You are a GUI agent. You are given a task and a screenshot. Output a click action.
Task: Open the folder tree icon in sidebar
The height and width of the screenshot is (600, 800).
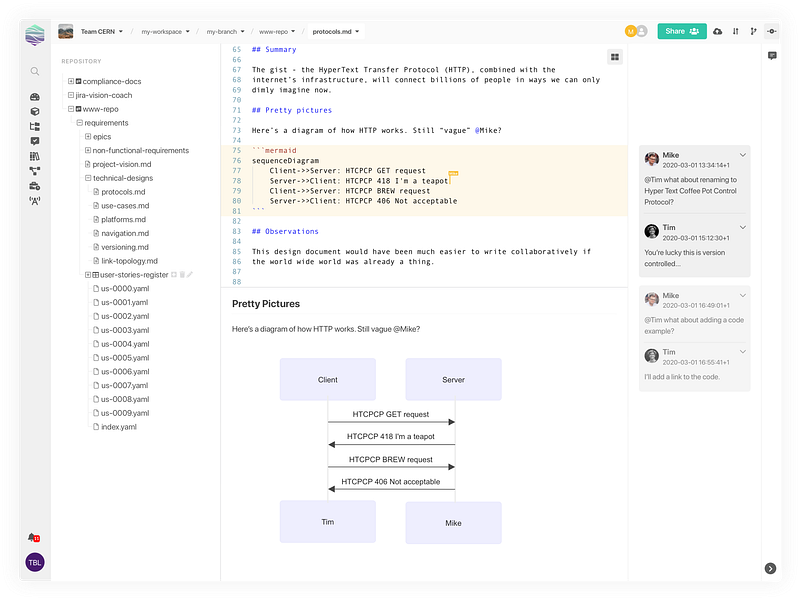pyautogui.click(x=35, y=127)
